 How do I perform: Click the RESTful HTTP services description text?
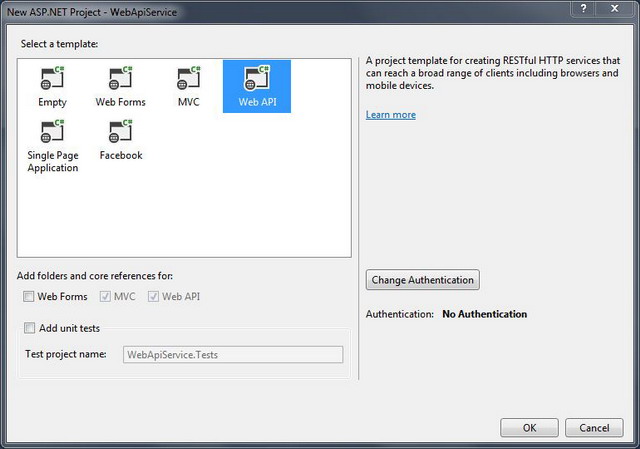[x=493, y=73]
